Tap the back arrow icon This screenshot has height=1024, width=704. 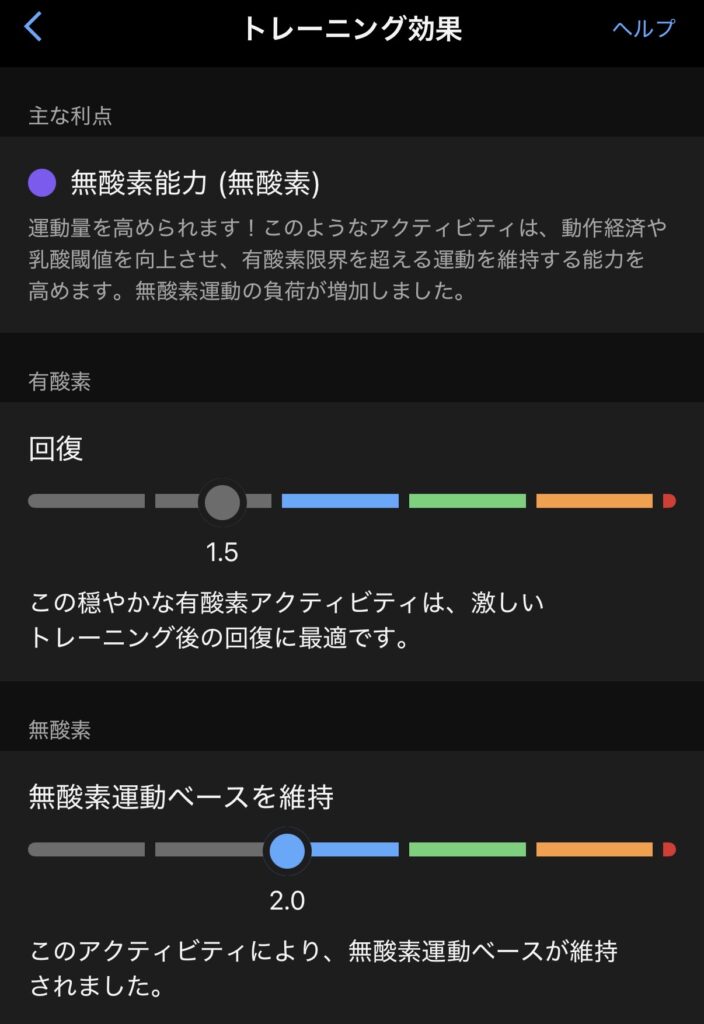(x=33, y=27)
